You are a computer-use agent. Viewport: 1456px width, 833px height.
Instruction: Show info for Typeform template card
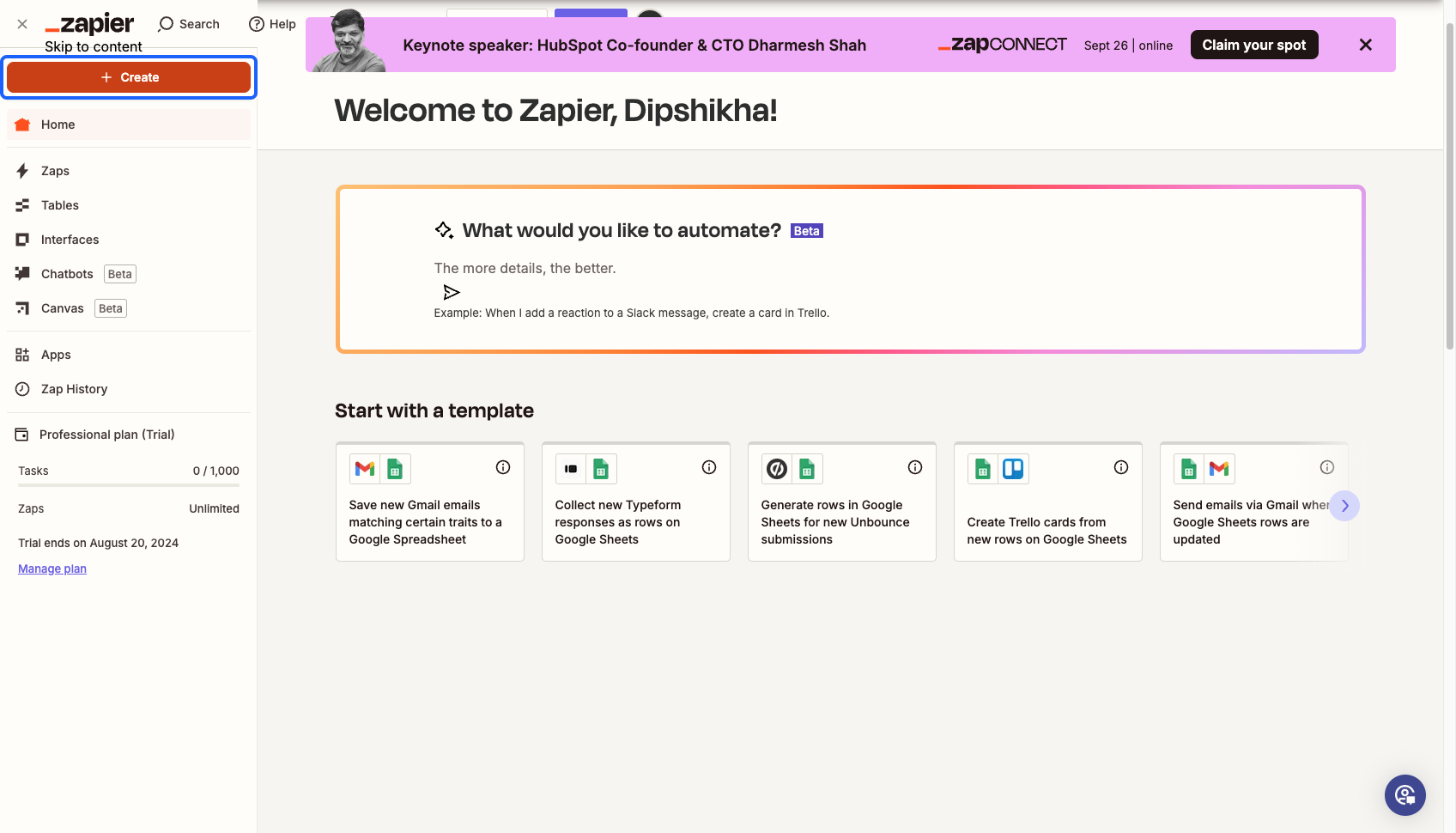click(x=709, y=467)
